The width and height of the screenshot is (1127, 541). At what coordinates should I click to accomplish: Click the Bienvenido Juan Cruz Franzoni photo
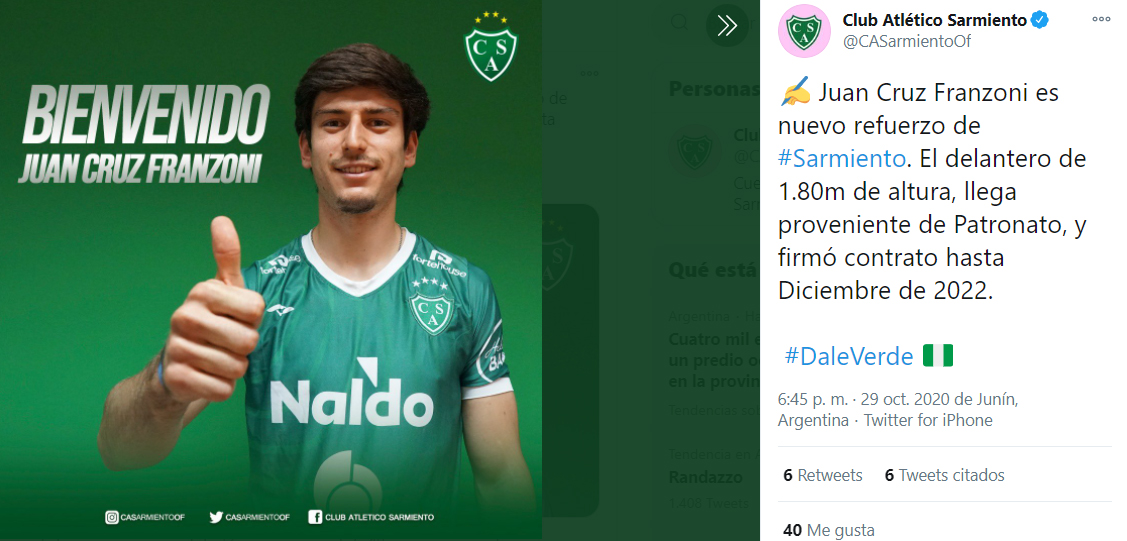coord(271,270)
